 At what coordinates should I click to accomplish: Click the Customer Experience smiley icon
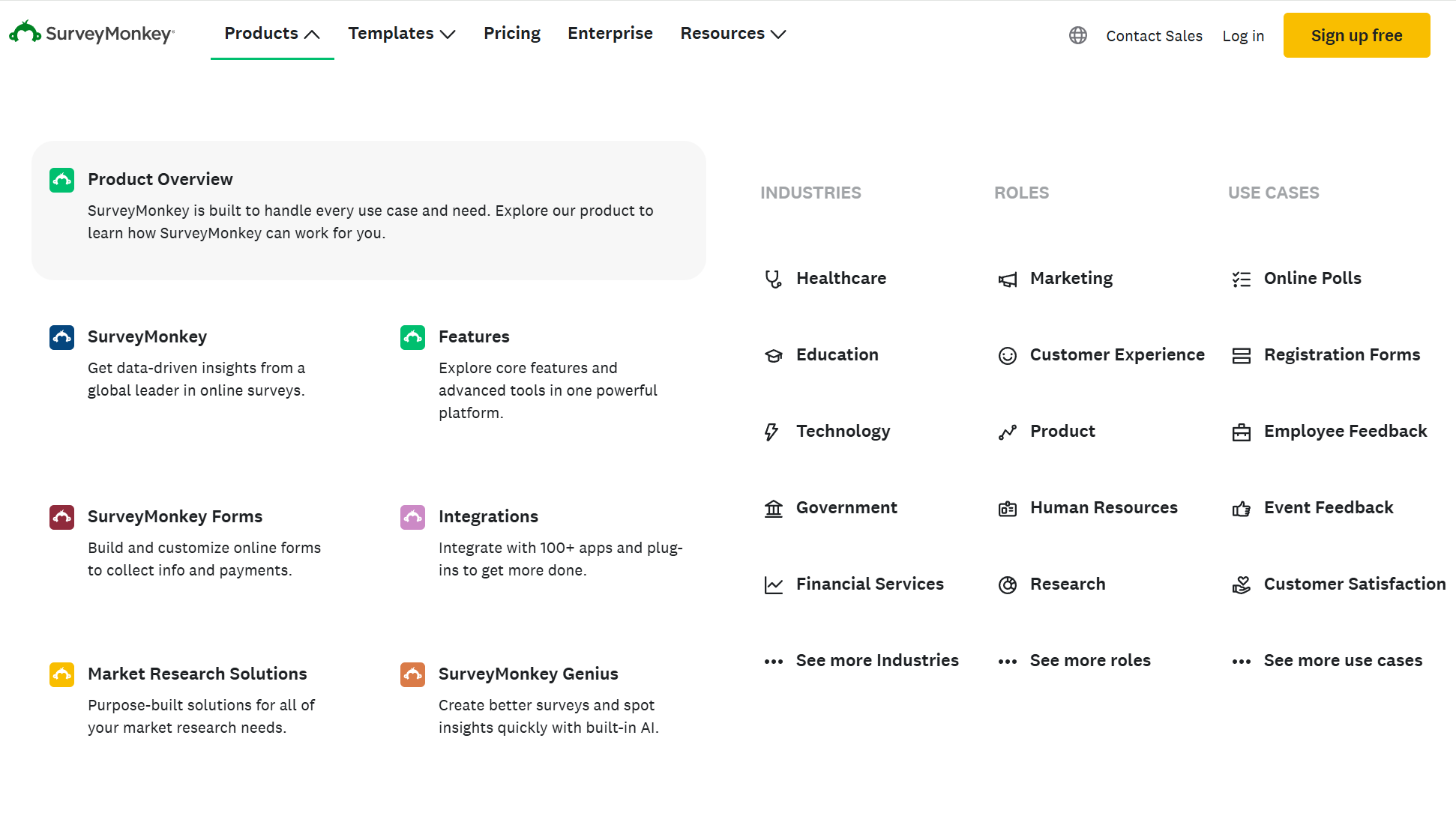click(1007, 356)
